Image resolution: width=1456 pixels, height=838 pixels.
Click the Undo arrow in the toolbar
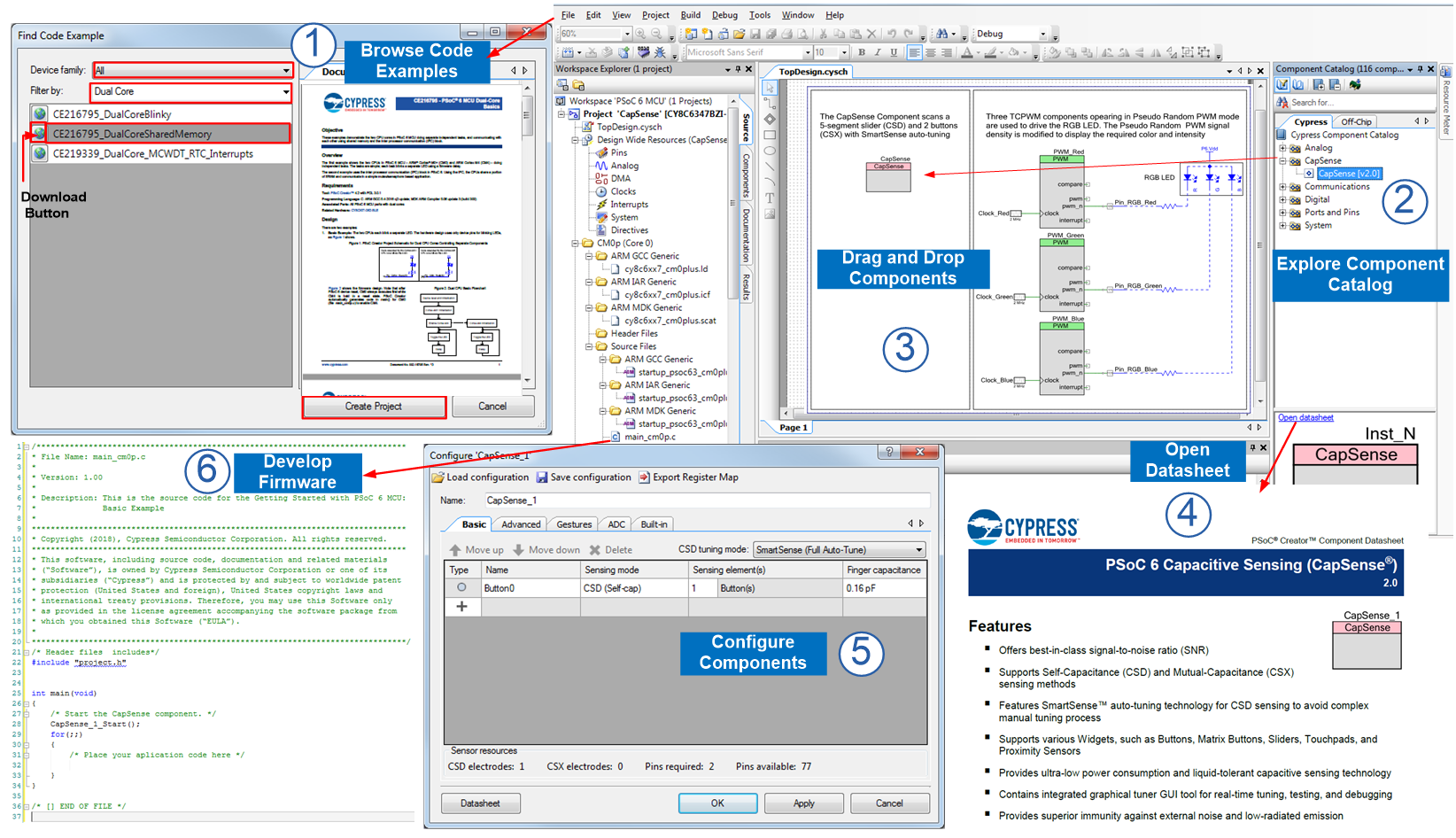point(892,34)
